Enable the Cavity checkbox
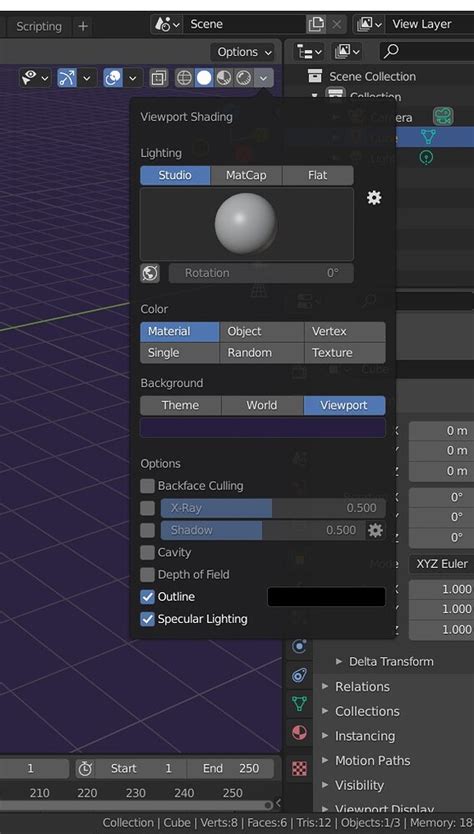The height and width of the screenshot is (834, 474). pos(147,553)
